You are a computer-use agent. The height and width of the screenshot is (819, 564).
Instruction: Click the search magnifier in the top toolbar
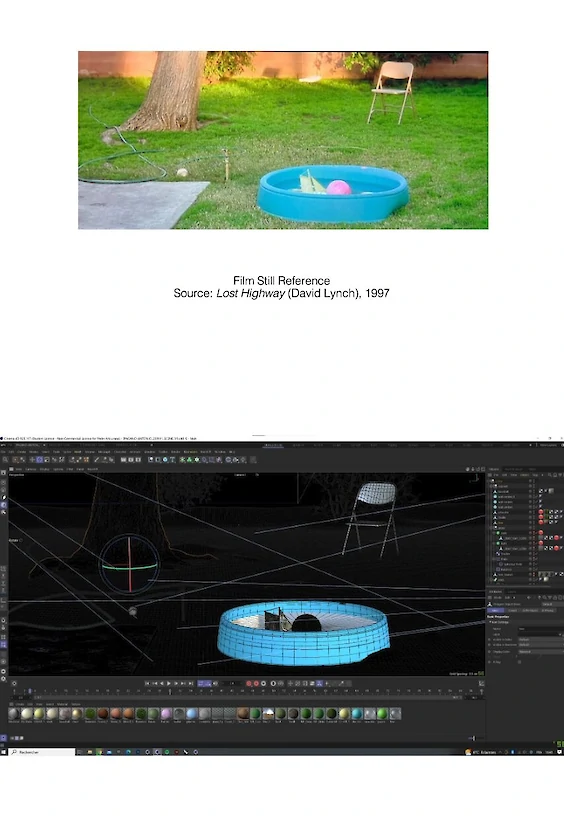[5, 460]
